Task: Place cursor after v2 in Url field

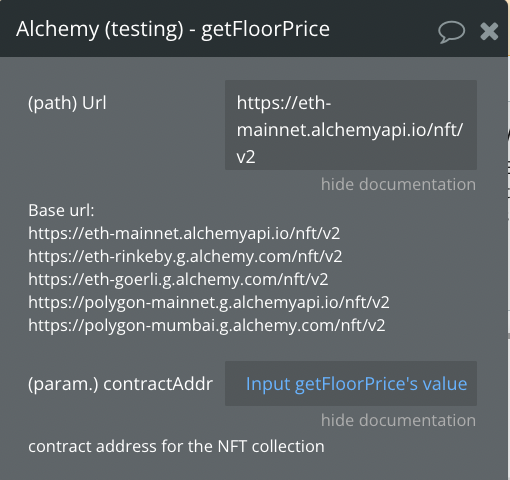Action: (x=257, y=157)
